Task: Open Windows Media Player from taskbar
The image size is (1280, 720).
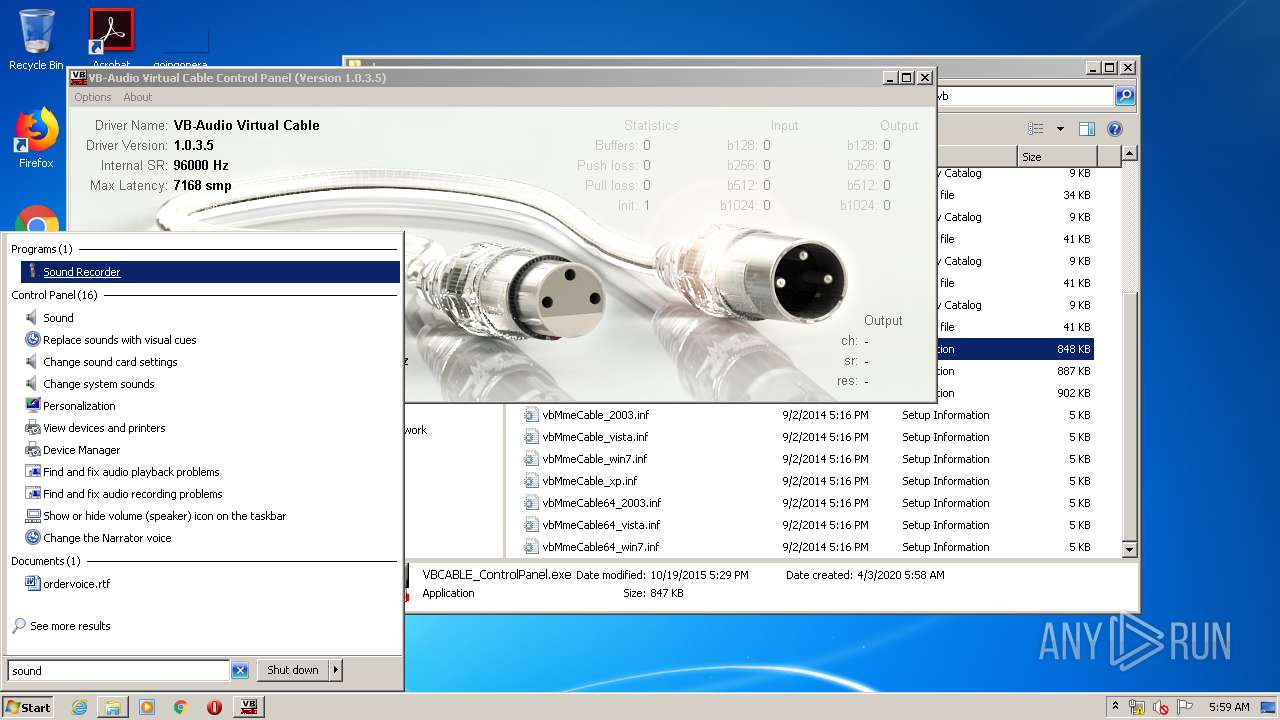Action: (147, 707)
